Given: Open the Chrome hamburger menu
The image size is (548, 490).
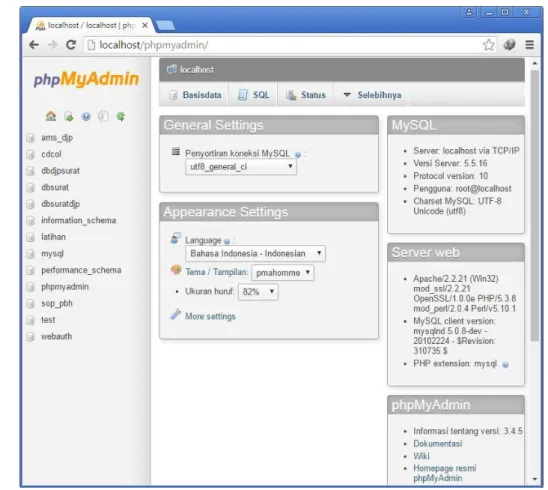Looking at the screenshot, I should click(x=529, y=45).
